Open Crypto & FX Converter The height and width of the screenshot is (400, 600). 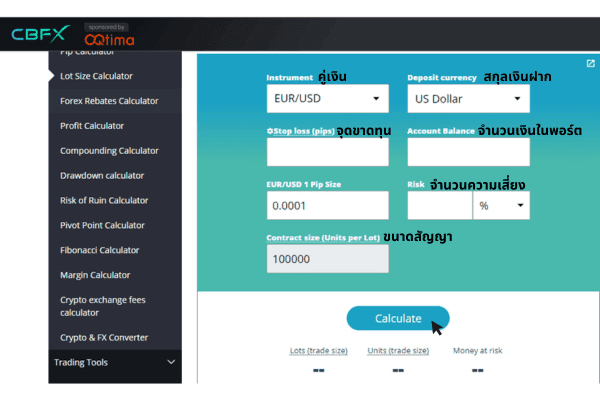coord(104,338)
